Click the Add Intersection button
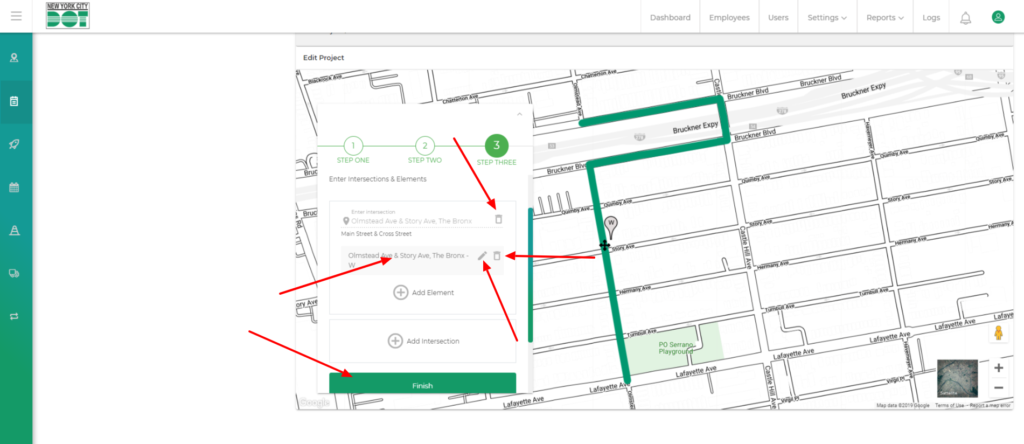This screenshot has height=444, width=1024. [423, 341]
